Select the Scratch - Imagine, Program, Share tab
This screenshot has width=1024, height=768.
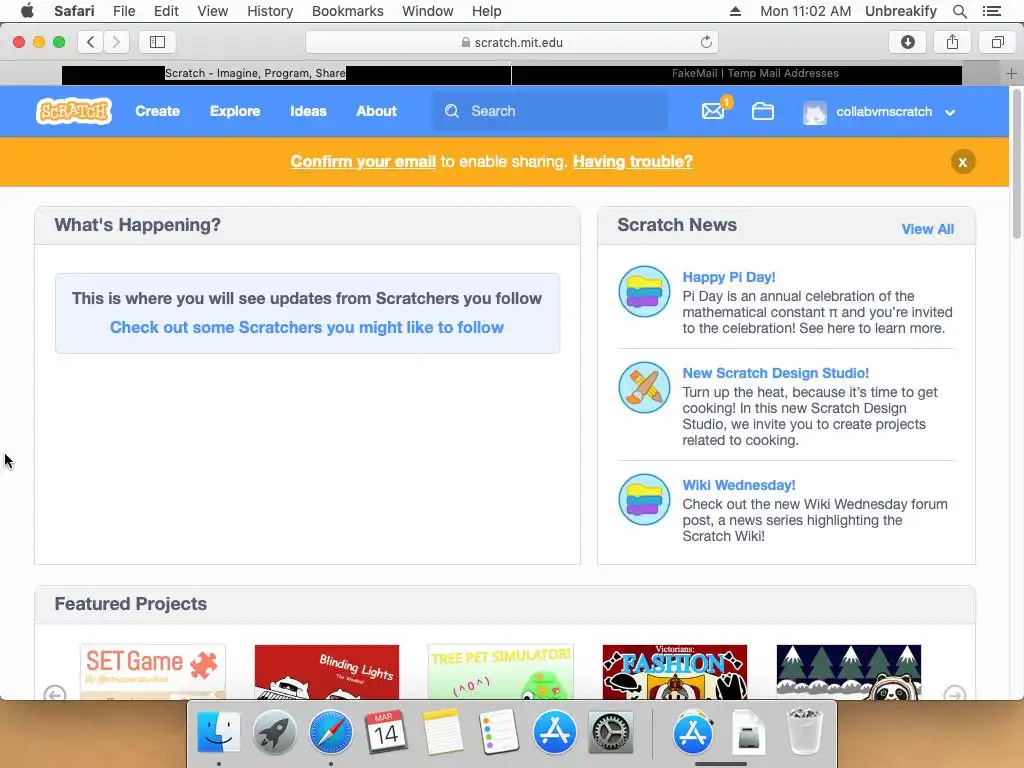pyautogui.click(x=286, y=74)
